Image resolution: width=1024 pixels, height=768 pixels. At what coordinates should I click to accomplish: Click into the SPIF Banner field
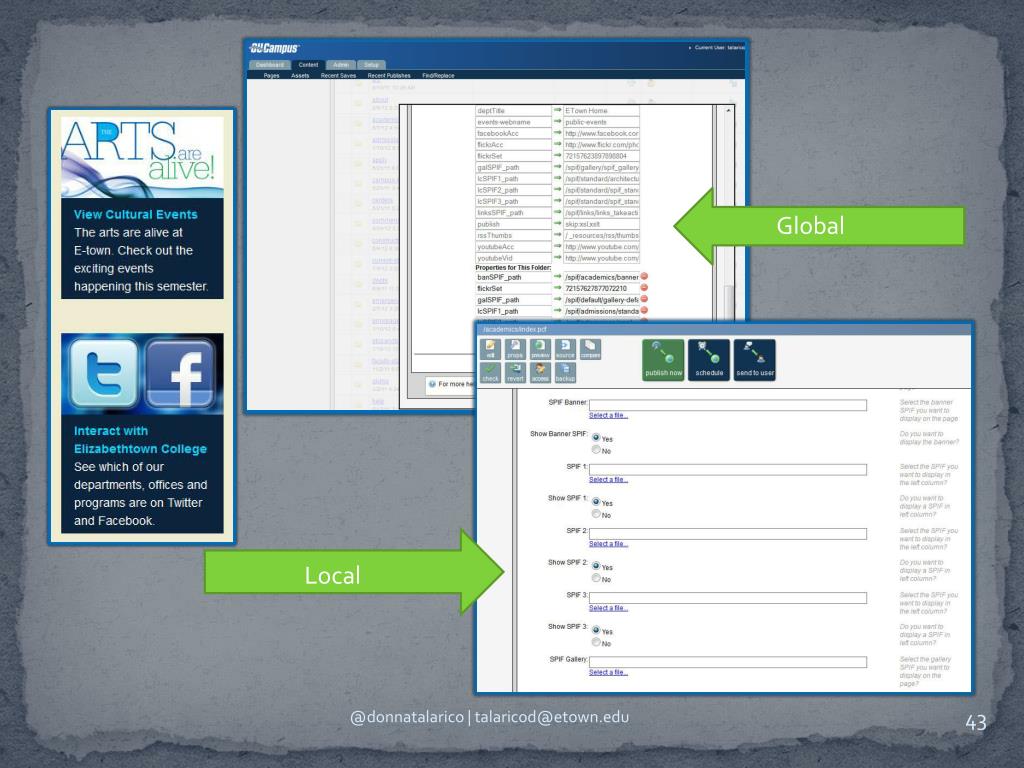pos(728,405)
